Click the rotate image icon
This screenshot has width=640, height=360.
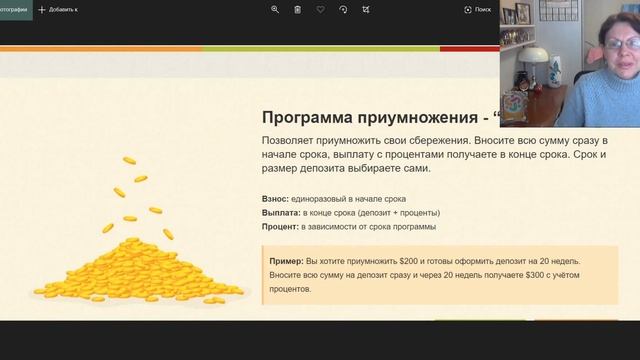[343, 9]
